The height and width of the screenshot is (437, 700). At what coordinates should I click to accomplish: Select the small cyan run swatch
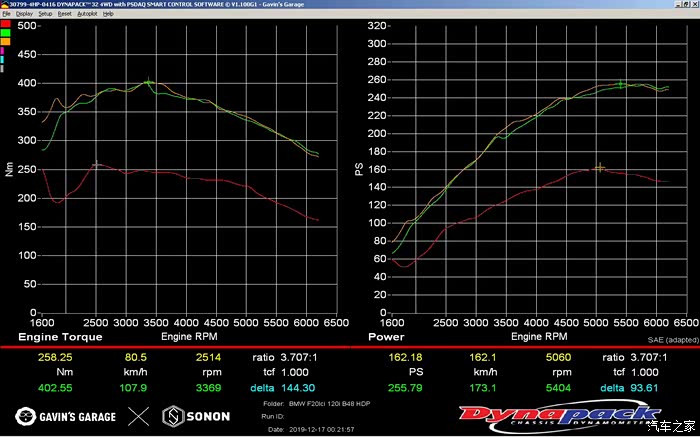[3, 60]
